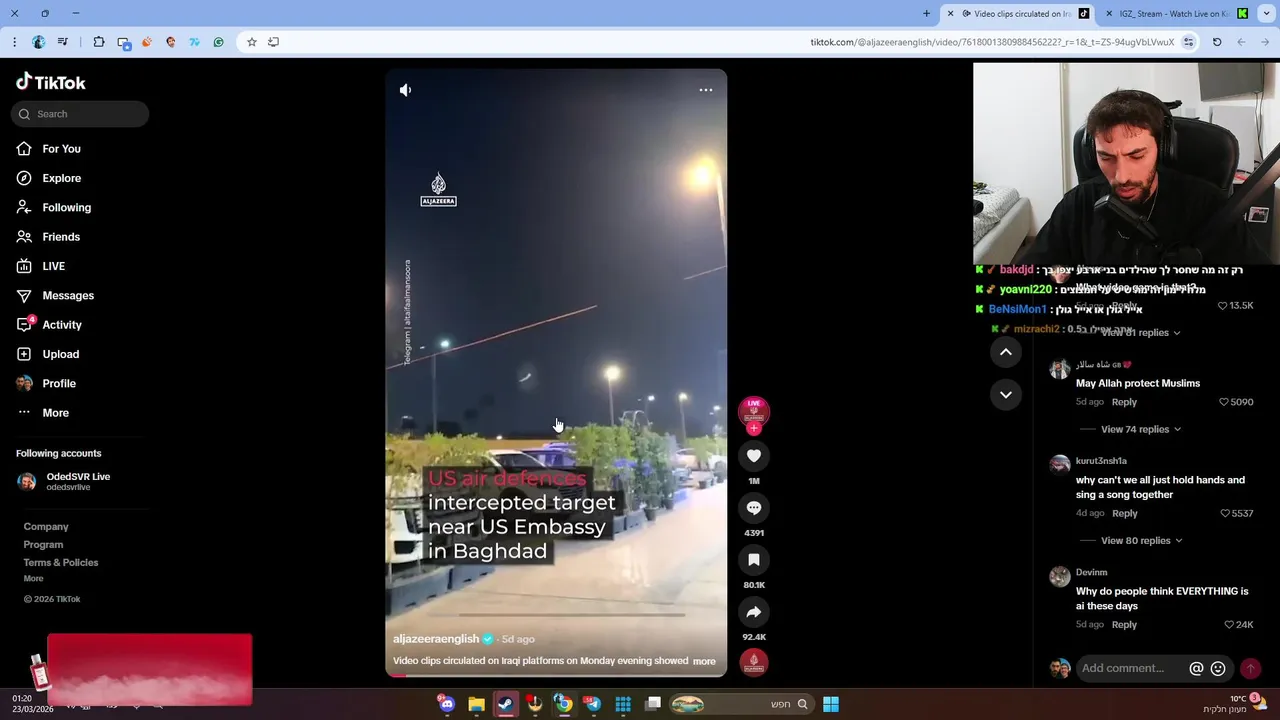The height and width of the screenshot is (720, 1280).
Task: Expand 'View 80 replies' under the kurut3nsh1a comment
Action: pyautogui.click(x=1141, y=541)
